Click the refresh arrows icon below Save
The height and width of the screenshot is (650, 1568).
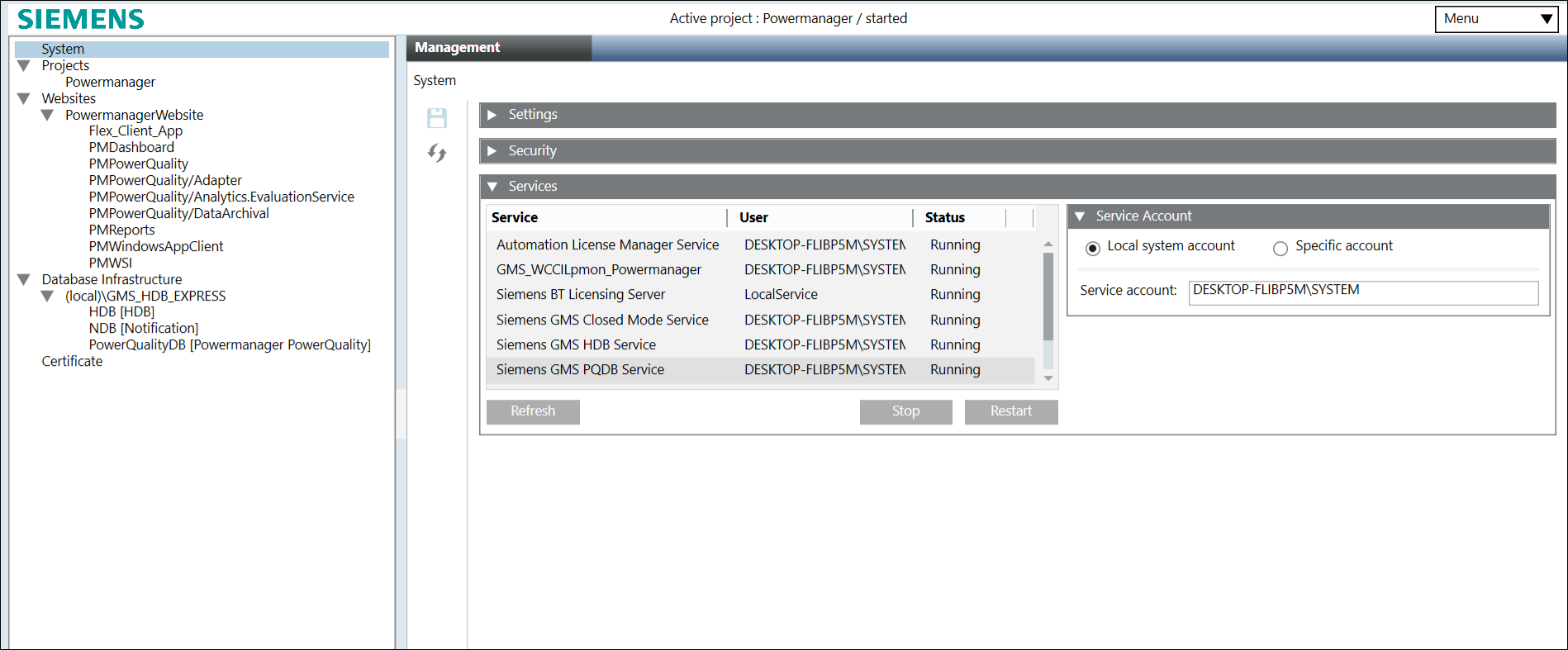click(x=437, y=153)
